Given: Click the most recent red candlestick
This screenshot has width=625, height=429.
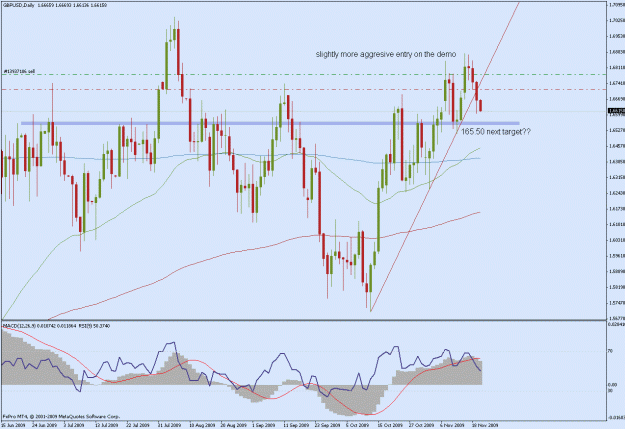Looking at the screenshot, I should click(x=481, y=106).
